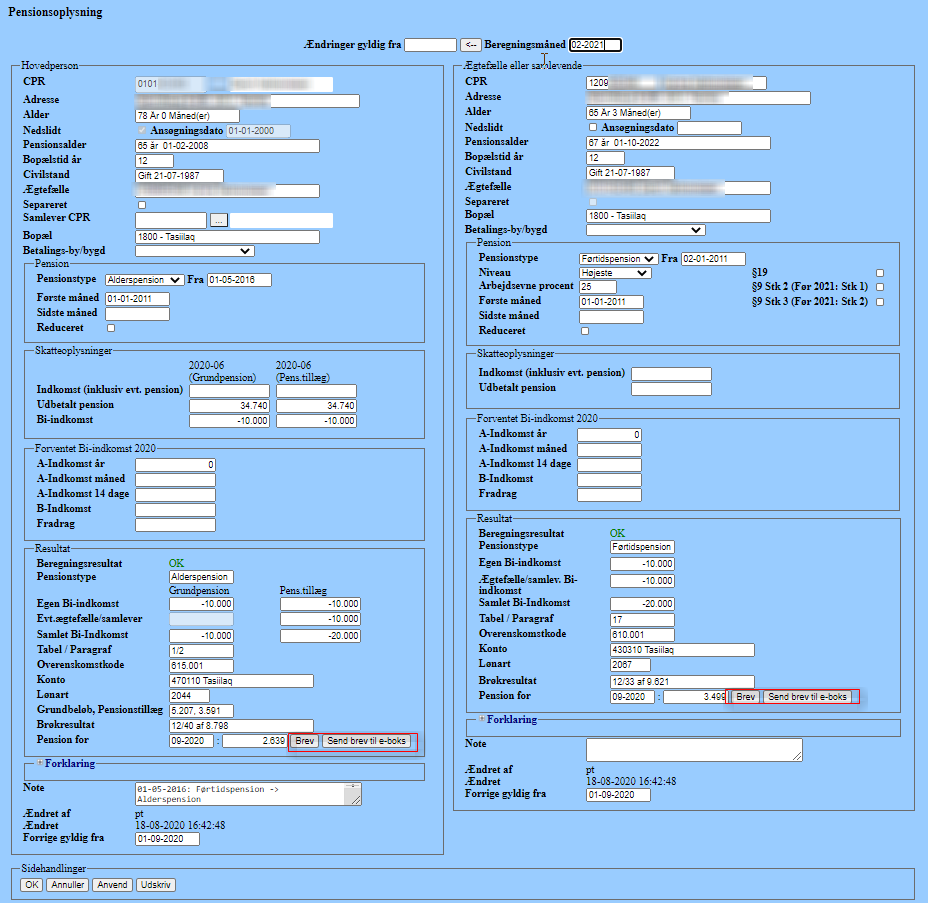Click the Hovedperson Overenskomstkode 615.001 field
This screenshot has width=928, height=903.
pyautogui.click(x=201, y=666)
